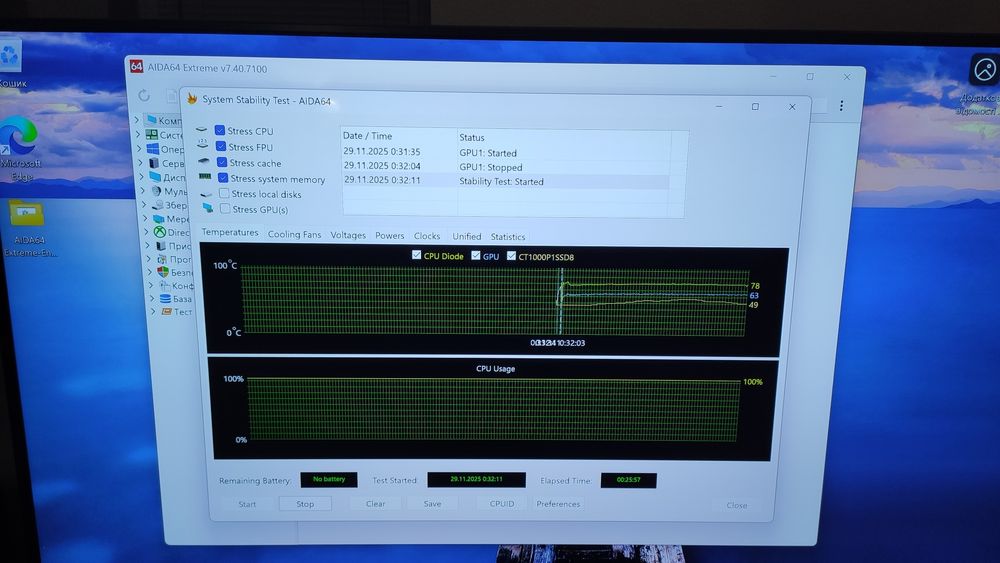
Task: Toggle the Stress system memory checkbox
Action: point(223,178)
